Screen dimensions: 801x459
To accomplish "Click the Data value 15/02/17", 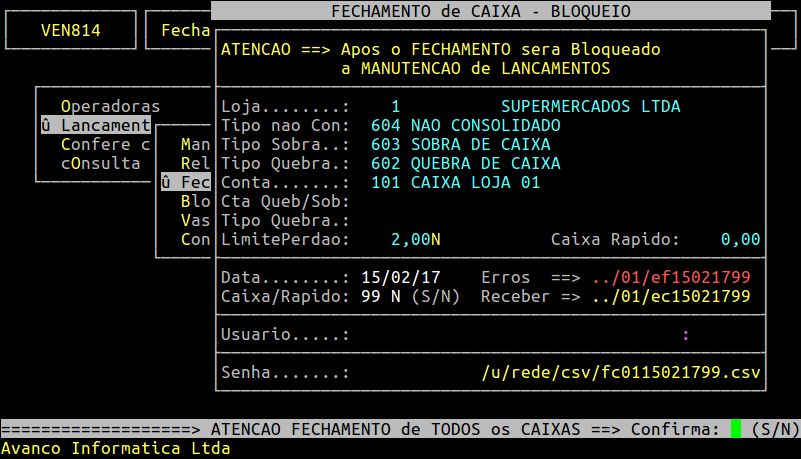I will pos(400,277).
